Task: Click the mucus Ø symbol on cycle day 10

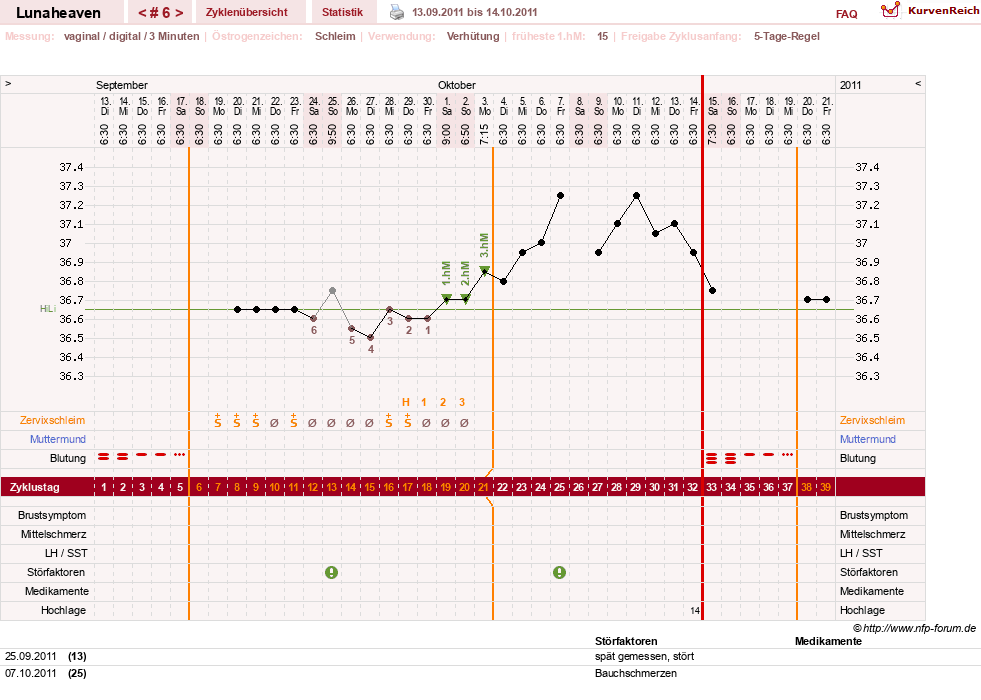Action: (x=274, y=423)
